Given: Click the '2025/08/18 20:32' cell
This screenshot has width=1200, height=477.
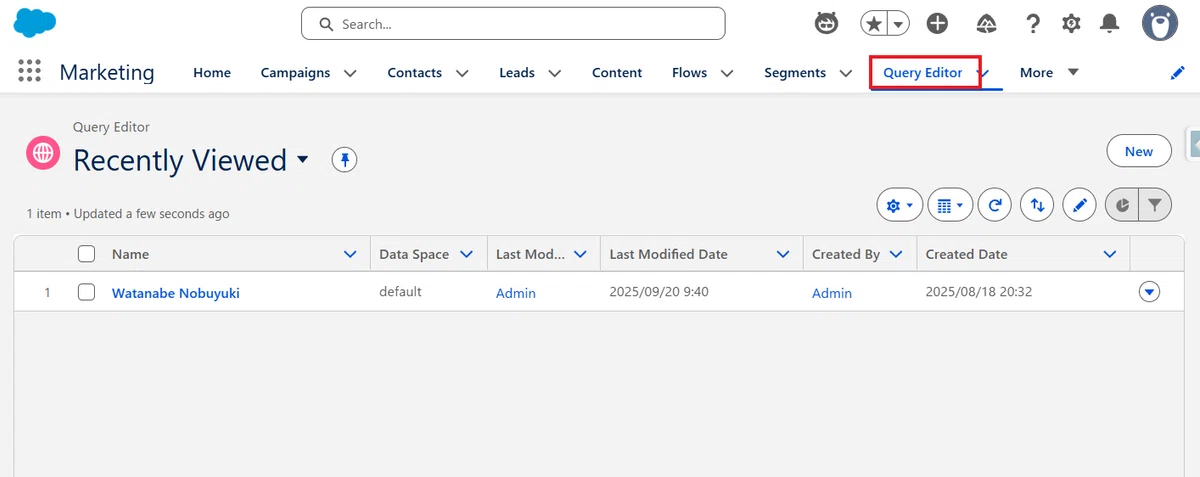Looking at the screenshot, I should (979, 292).
